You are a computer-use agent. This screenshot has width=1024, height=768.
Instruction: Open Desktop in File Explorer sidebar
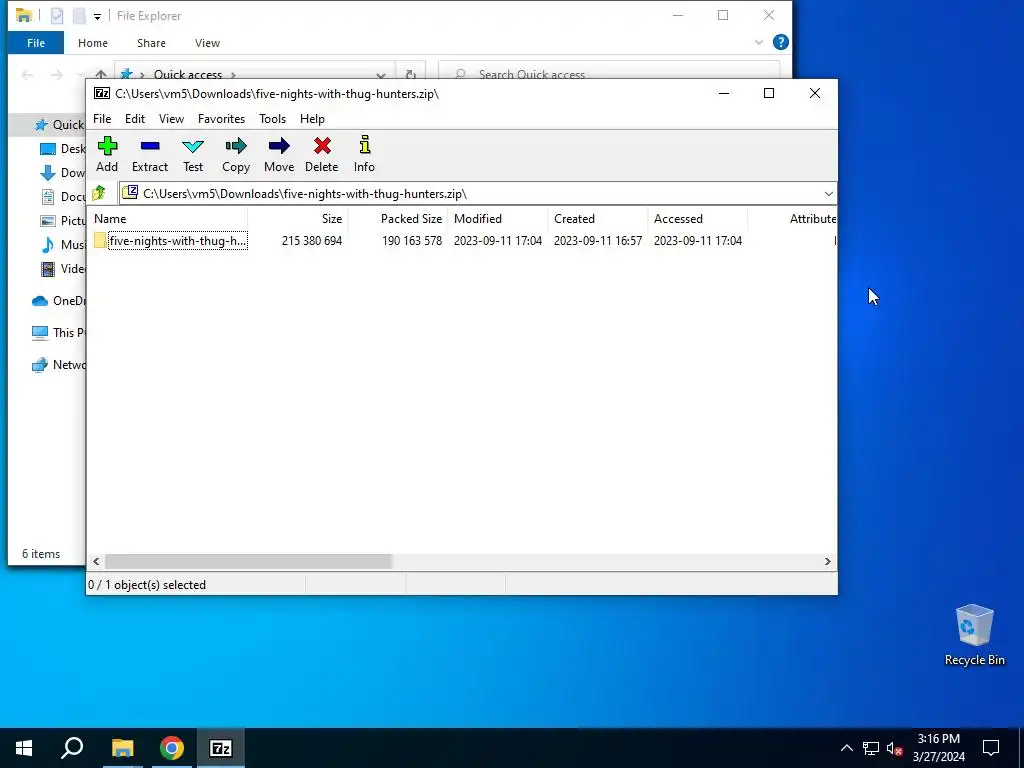tap(63, 149)
